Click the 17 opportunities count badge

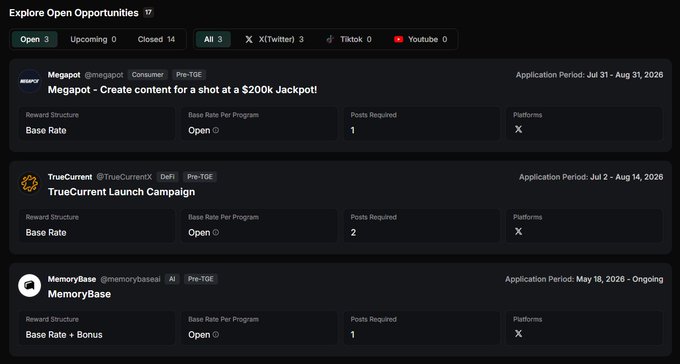pyautogui.click(x=148, y=13)
